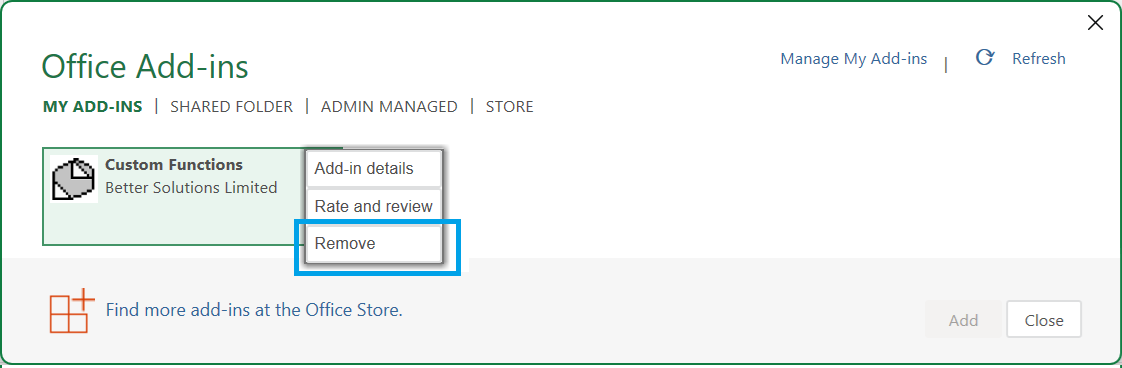Click Better Solutions Limited publisher name
This screenshot has height=368, width=1122.
(x=191, y=188)
